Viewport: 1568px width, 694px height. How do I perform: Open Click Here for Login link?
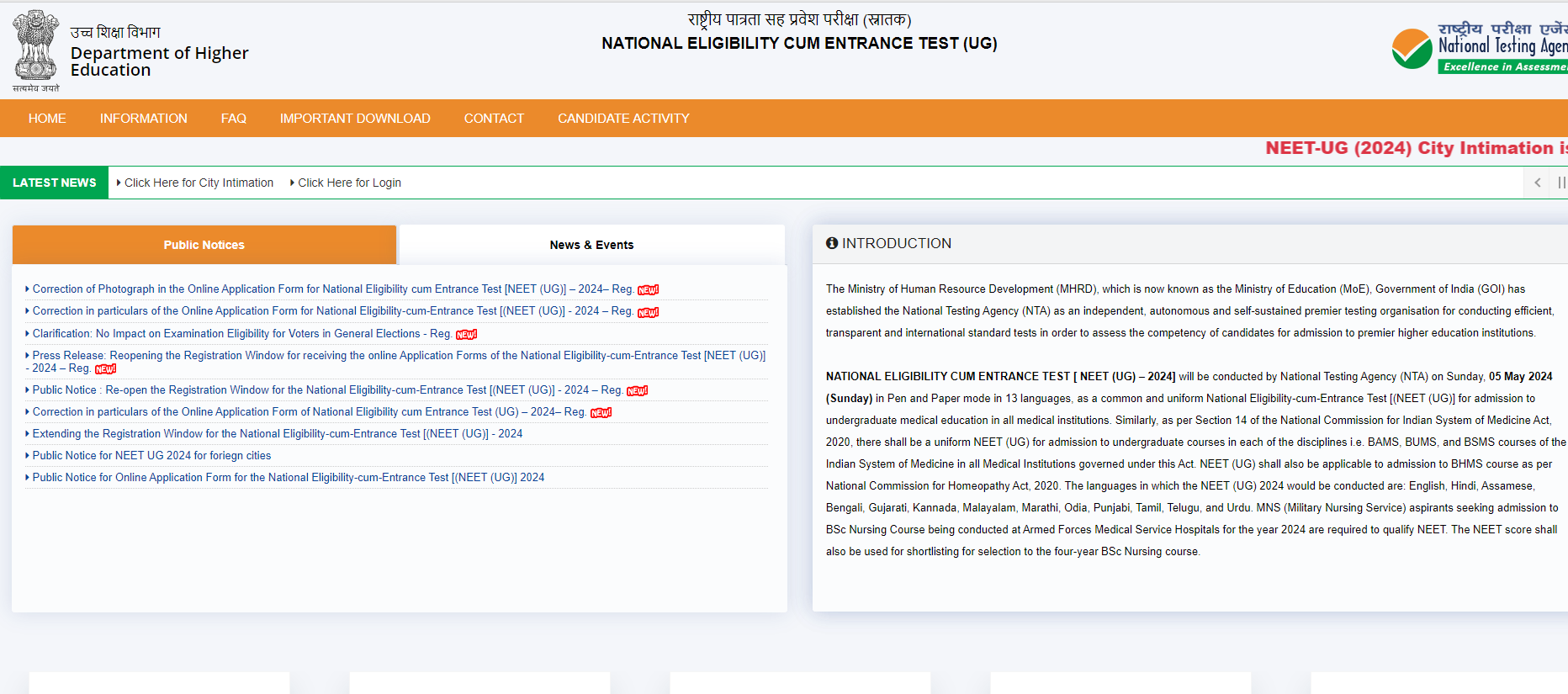click(x=349, y=183)
